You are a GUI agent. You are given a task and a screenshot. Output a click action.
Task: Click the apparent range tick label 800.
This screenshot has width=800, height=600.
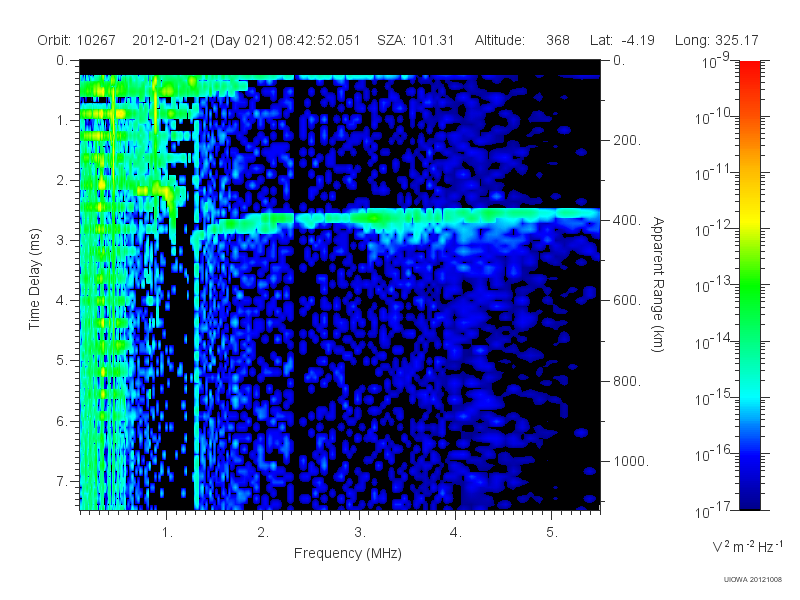point(627,381)
